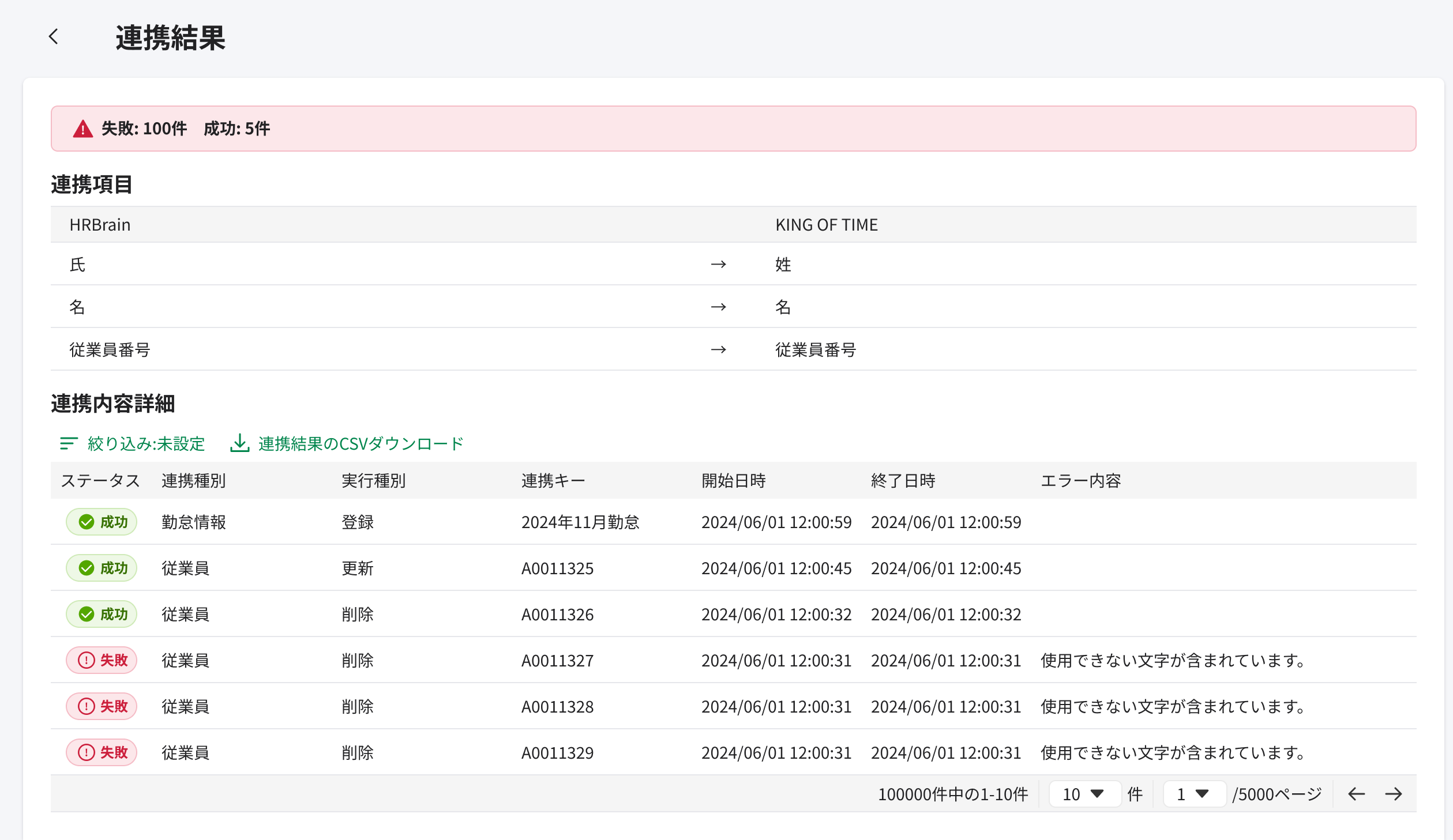Click 削除 in the A0011326 row
The height and width of the screenshot is (840, 1453).
[x=358, y=615]
